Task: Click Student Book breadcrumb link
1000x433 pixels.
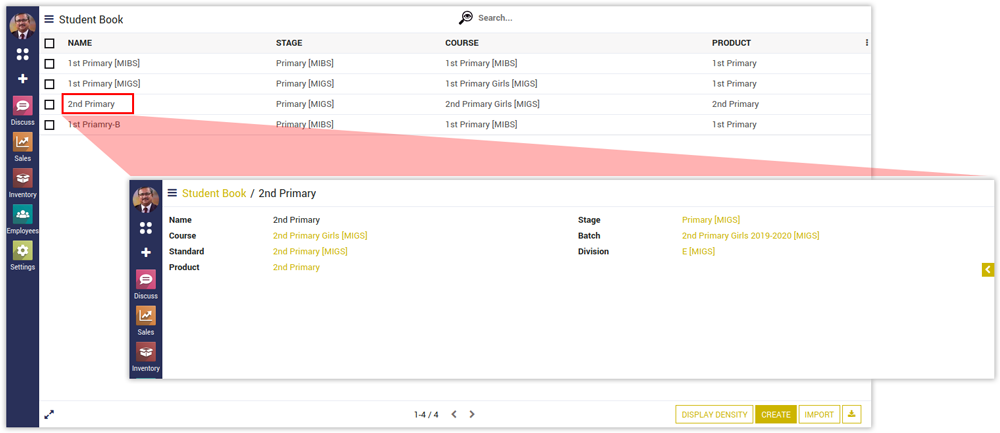Action: (213, 193)
